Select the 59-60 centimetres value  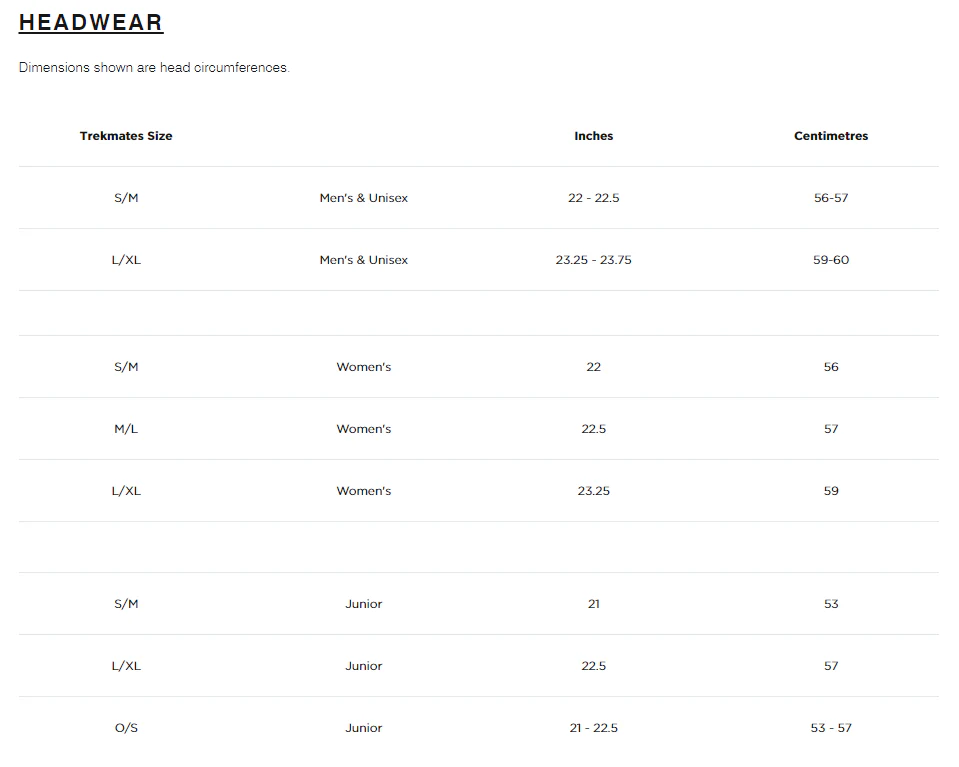(x=831, y=260)
